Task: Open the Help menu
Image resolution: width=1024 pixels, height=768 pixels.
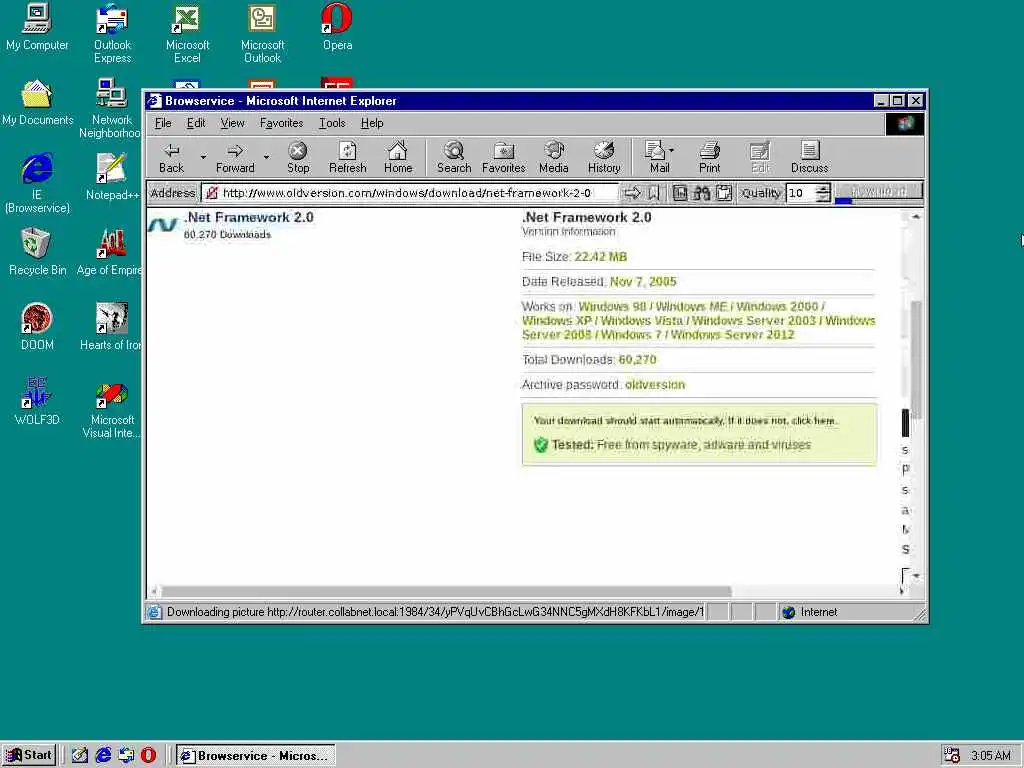Action: point(372,123)
